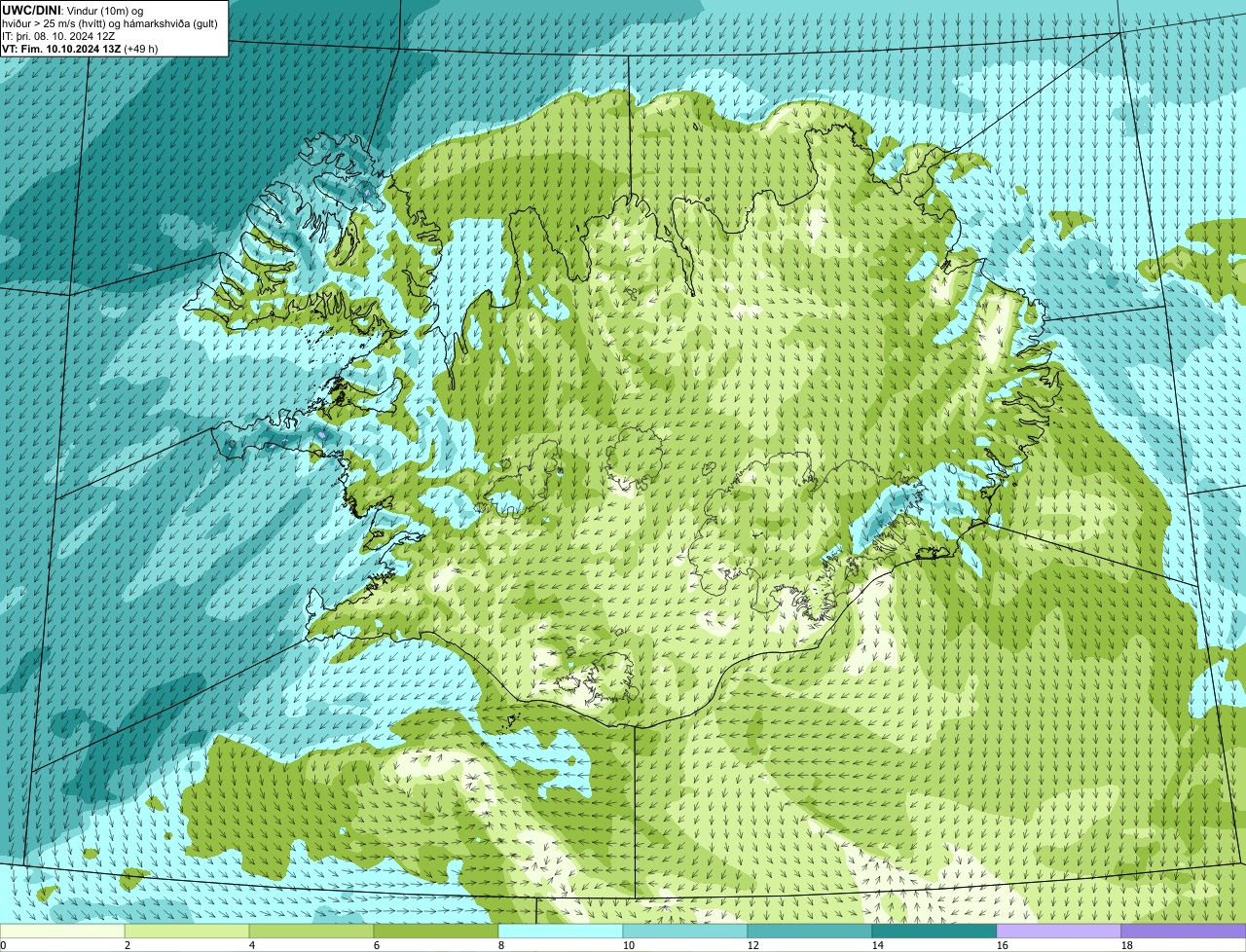Viewport: 1246px width, 952px height.
Task: Click the dark teal 14–16 m/s legend swatch
Action: (x=934, y=931)
